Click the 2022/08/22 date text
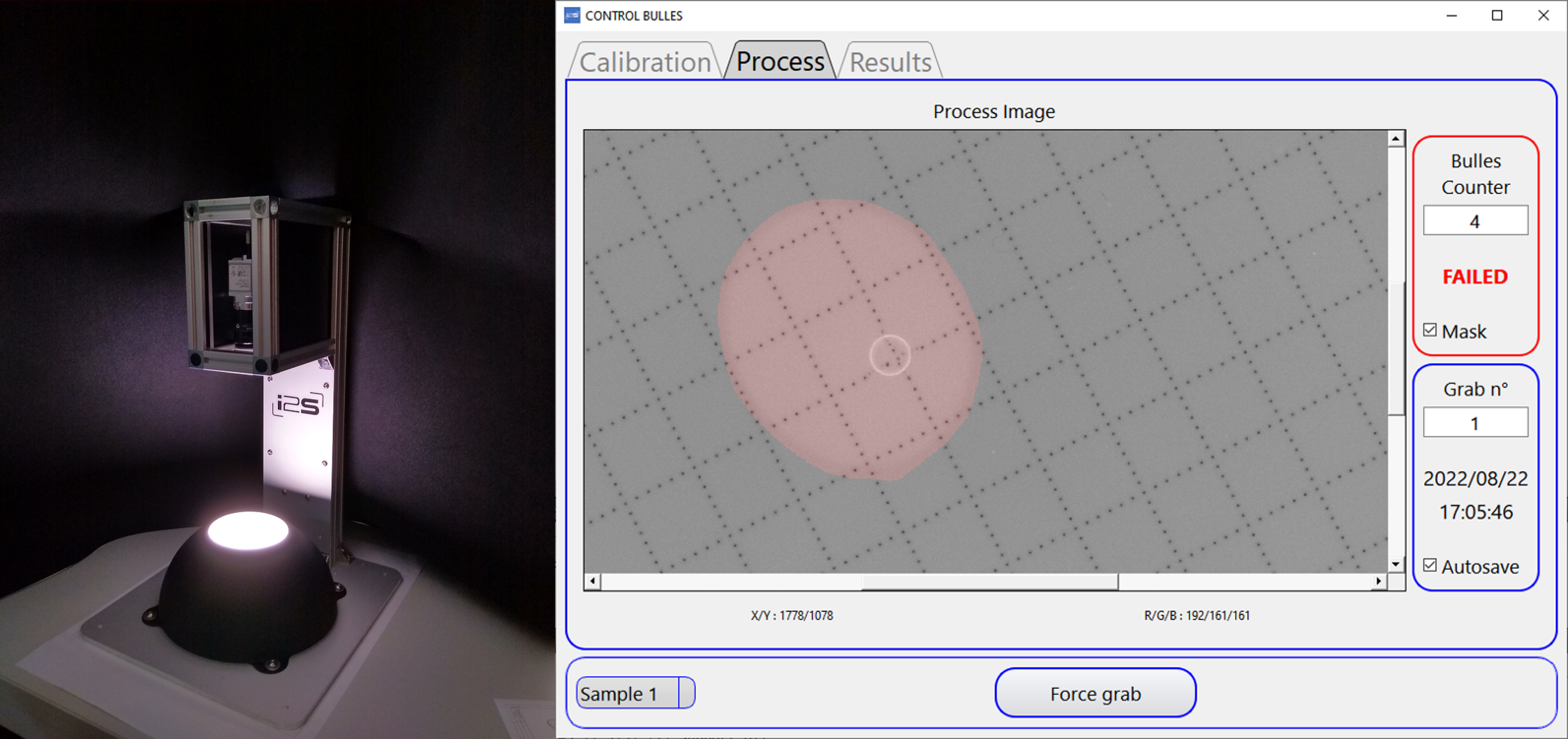The height and width of the screenshot is (739, 1568). 1475,479
